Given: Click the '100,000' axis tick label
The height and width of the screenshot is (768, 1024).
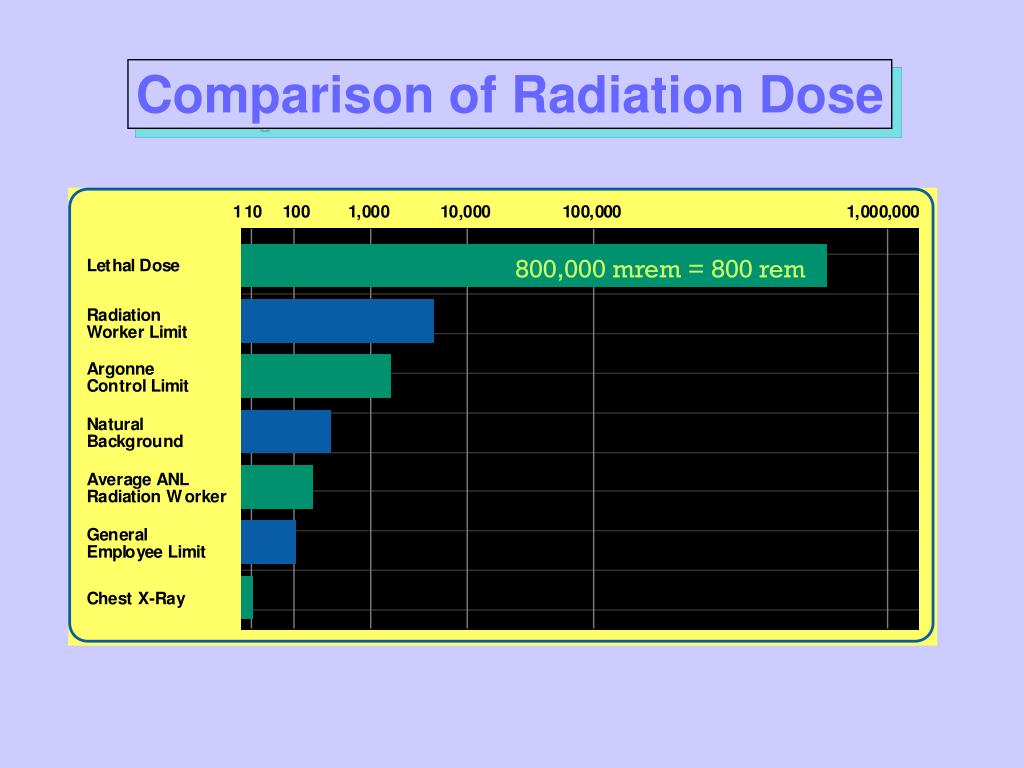Looking at the screenshot, I should point(592,212).
